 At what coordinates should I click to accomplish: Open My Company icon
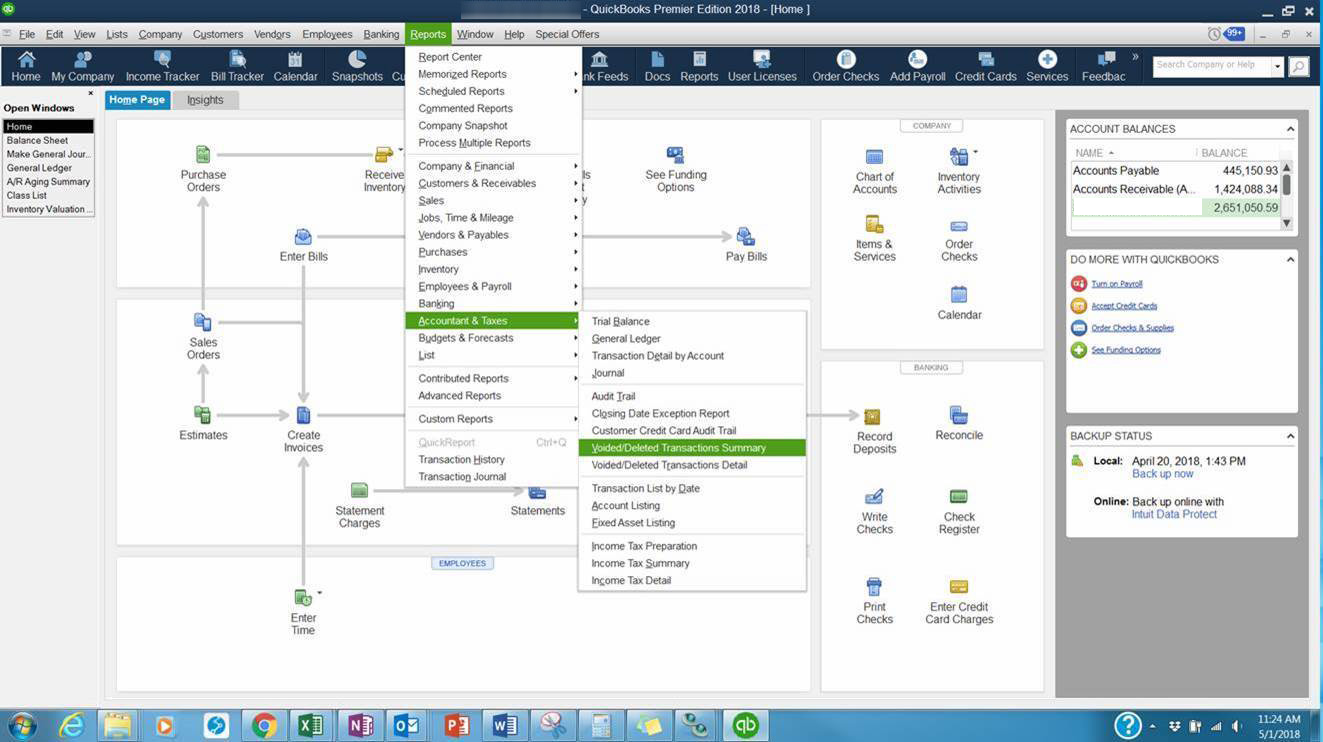[x=83, y=66]
